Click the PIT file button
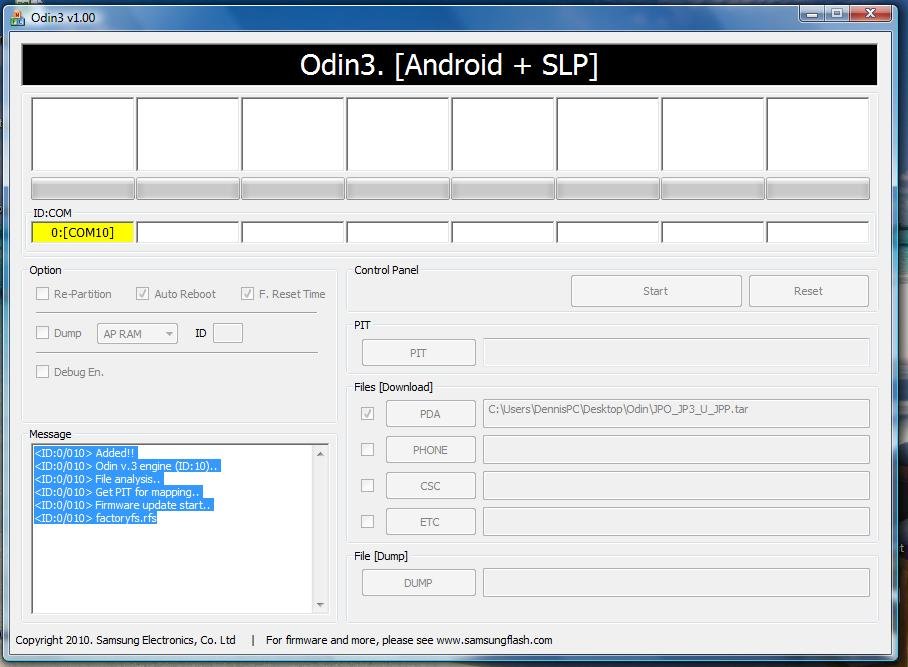Viewport: 908px width, 667px height. click(x=418, y=353)
